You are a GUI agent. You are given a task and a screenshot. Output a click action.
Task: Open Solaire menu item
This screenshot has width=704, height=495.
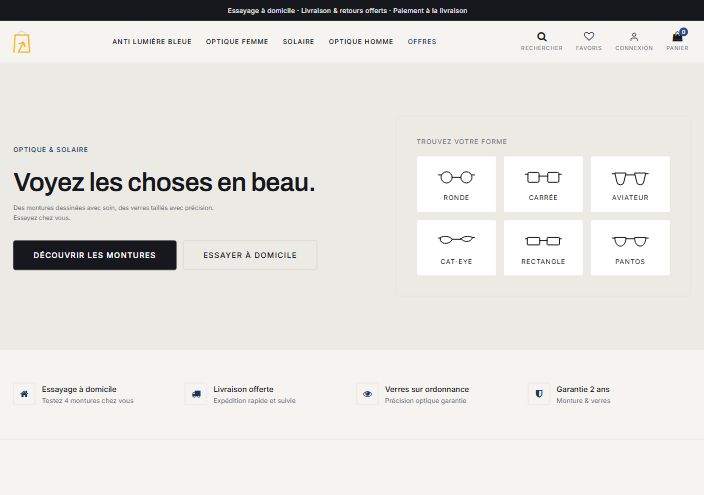[299, 41]
